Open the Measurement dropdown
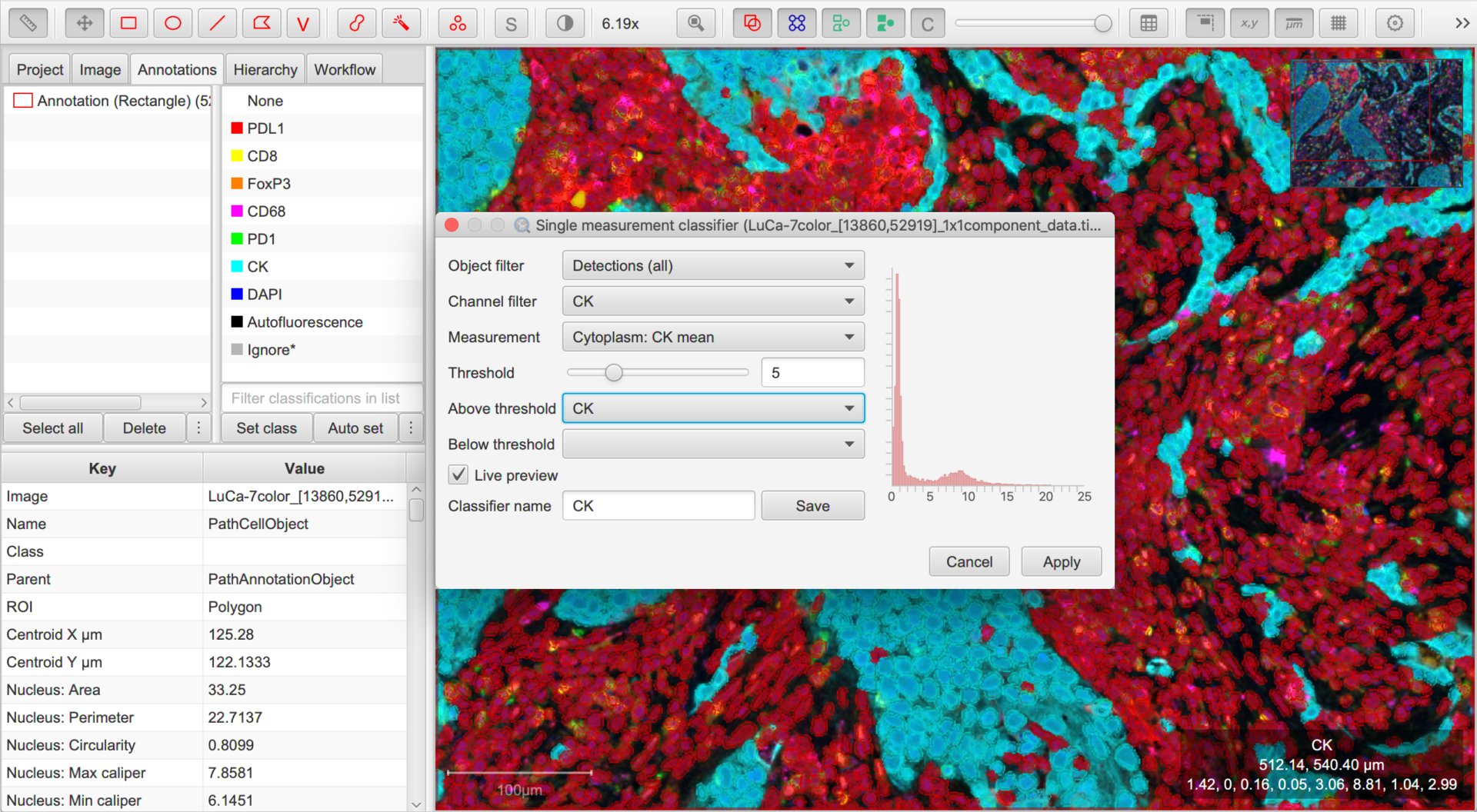Screen dimensions: 1477x812 click(x=713, y=337)
